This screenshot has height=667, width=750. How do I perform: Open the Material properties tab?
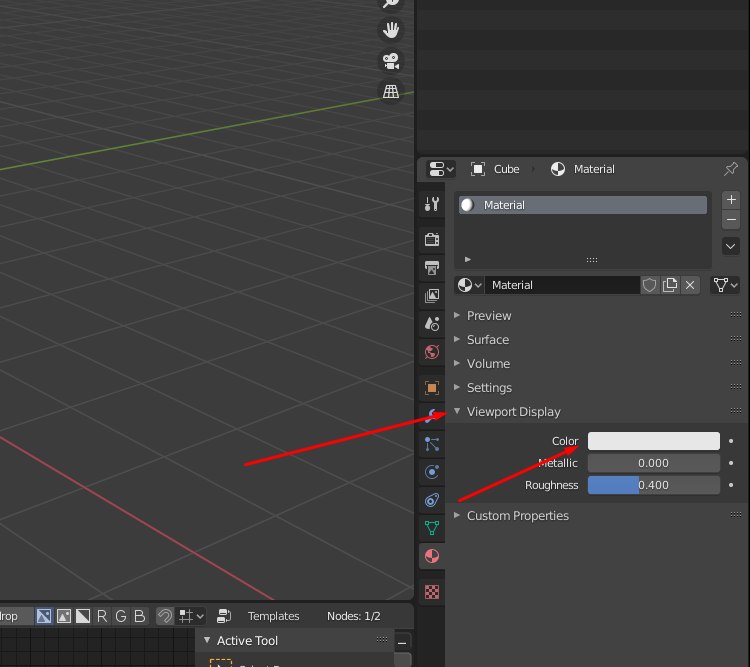tap(432, 556)
